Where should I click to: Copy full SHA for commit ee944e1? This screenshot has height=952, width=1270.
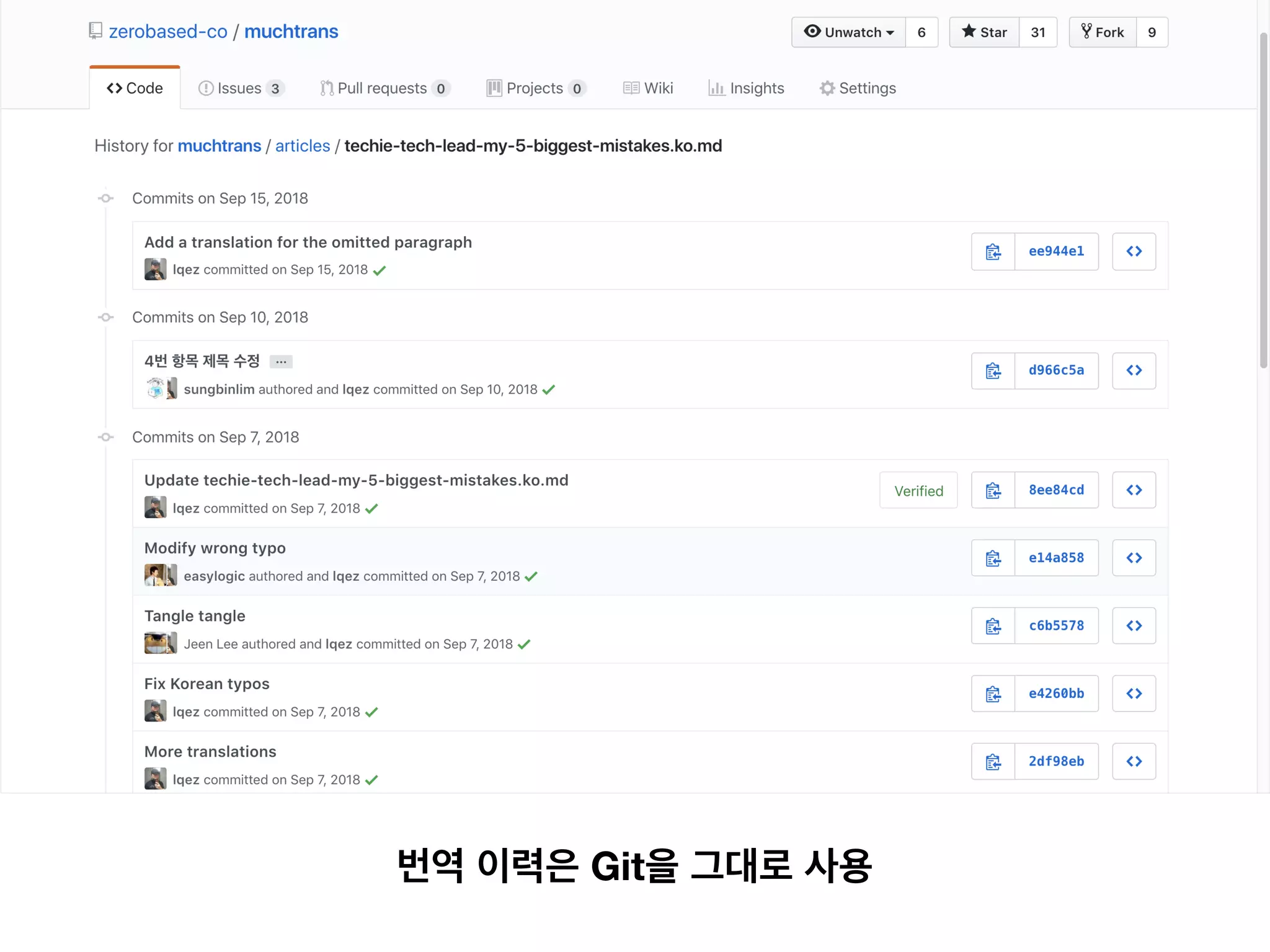click(993, 252)
